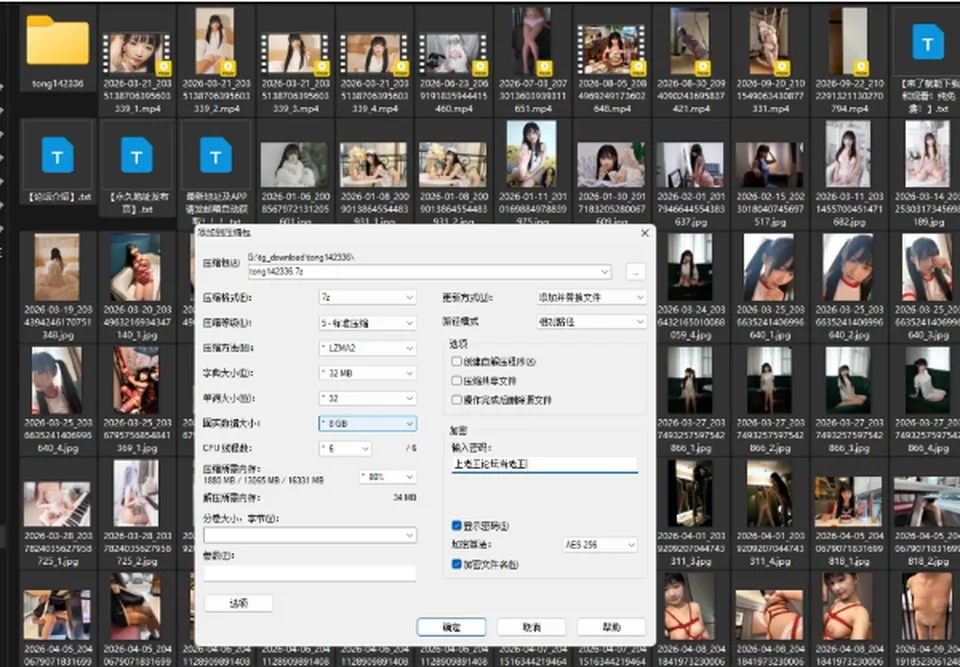Screen dimensions: 960x667
Task: Open the 加密算法 AES-256 dropdown
Action: pos(600,545)
